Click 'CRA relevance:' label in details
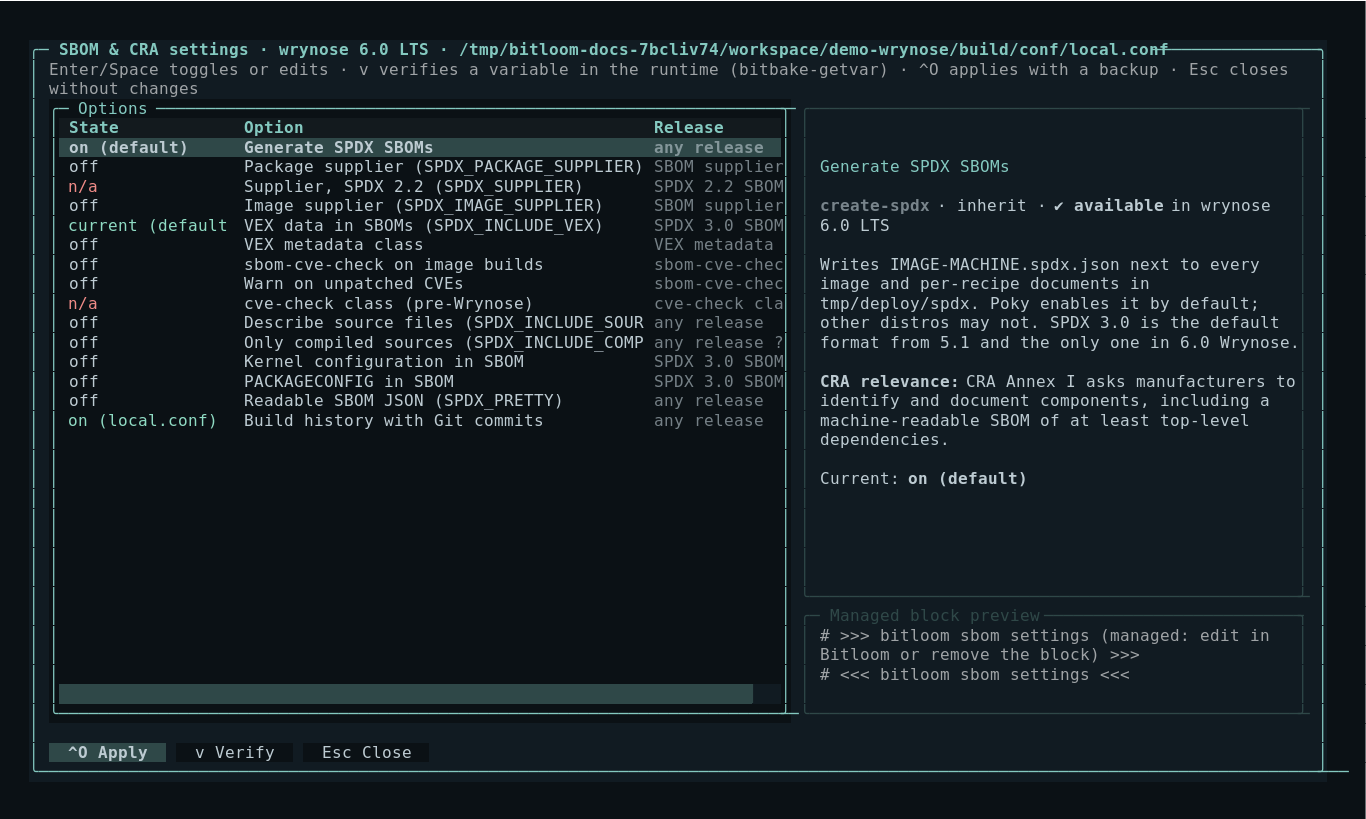The image size is (1366, 819). tap(889, 381)
